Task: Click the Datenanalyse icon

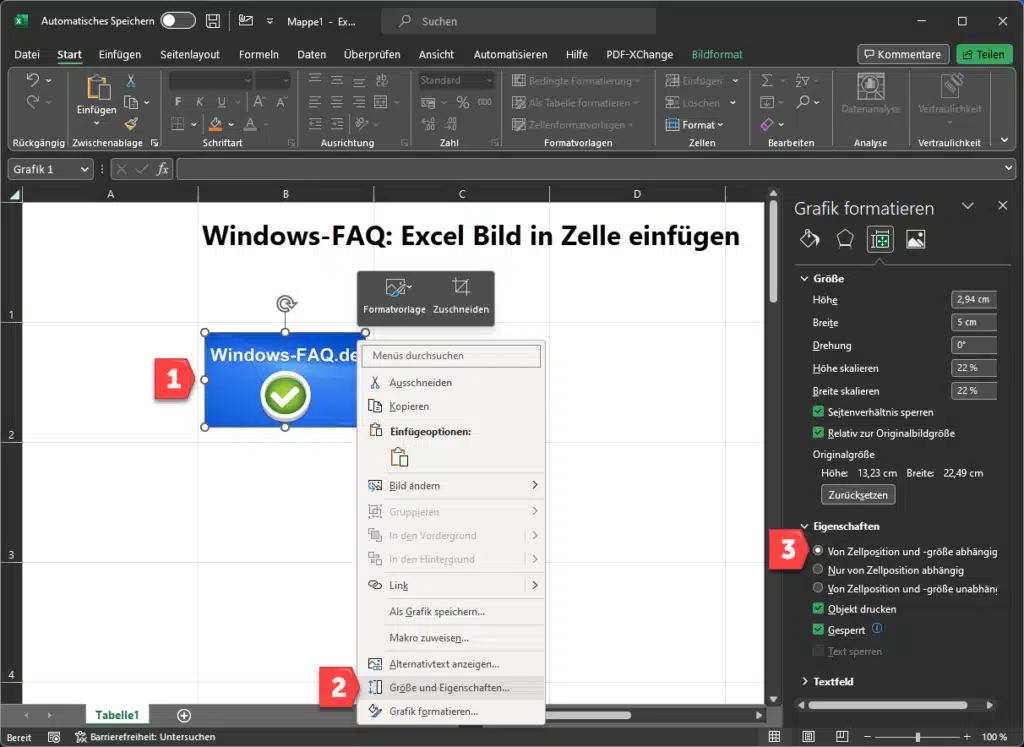Action: tap(870, 87)
